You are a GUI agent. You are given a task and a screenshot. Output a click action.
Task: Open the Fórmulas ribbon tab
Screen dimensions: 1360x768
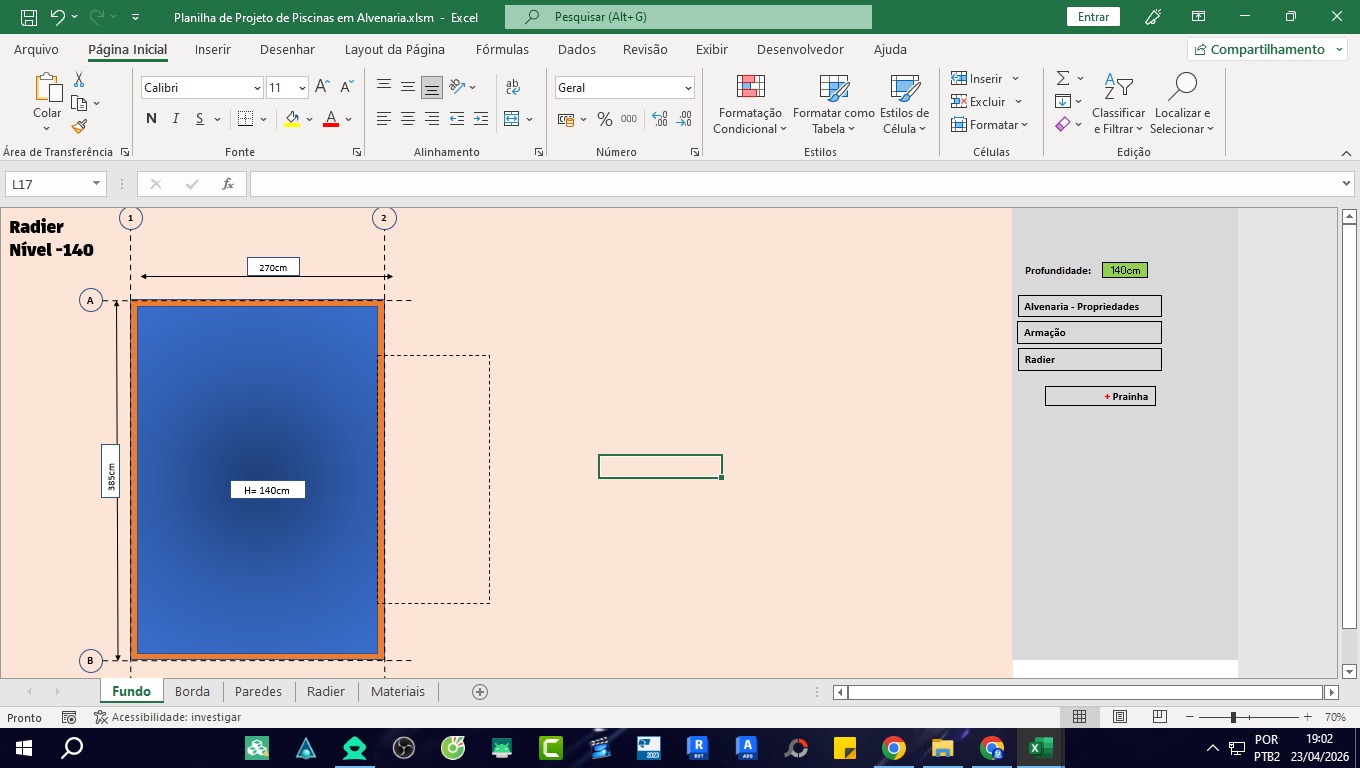click(x=502, y=49)
